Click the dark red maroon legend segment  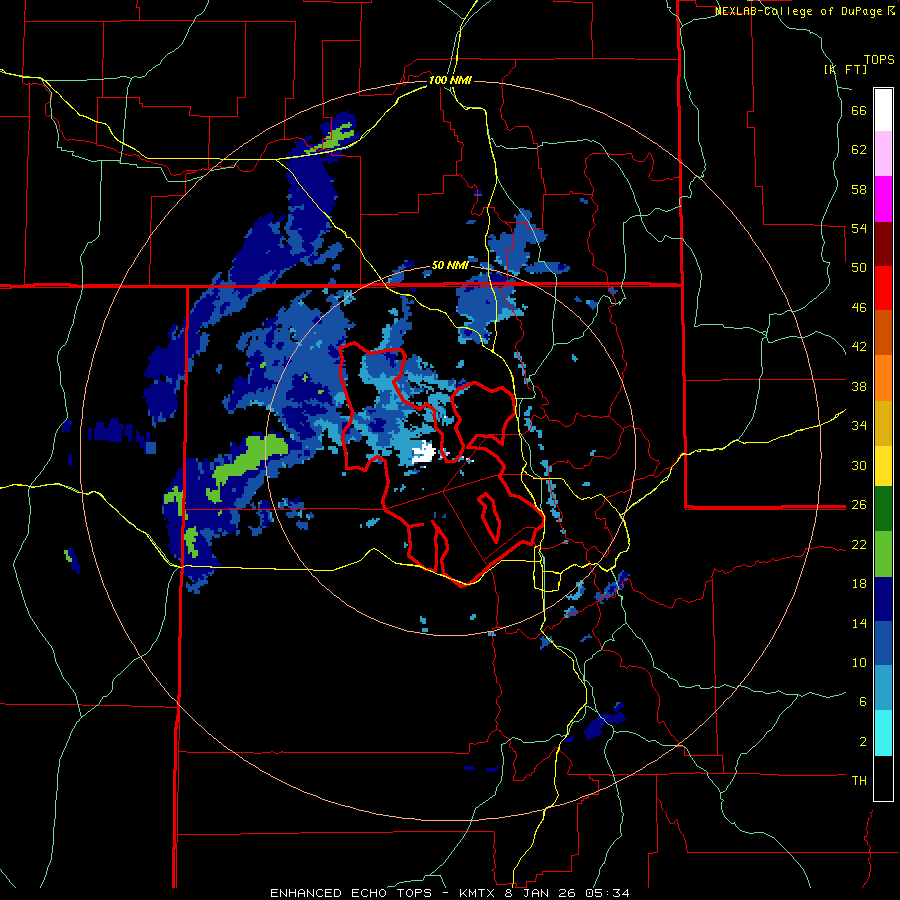pos(883,243)
